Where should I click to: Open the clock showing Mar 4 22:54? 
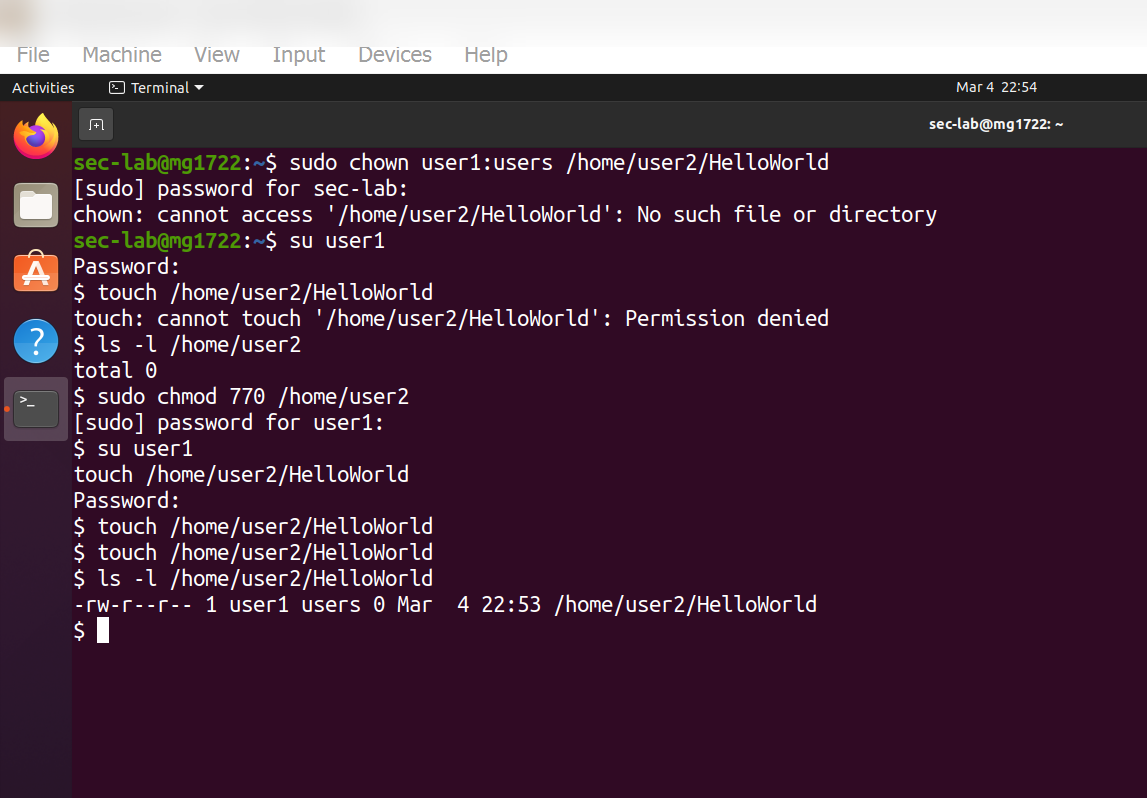[x=996, y=87]
